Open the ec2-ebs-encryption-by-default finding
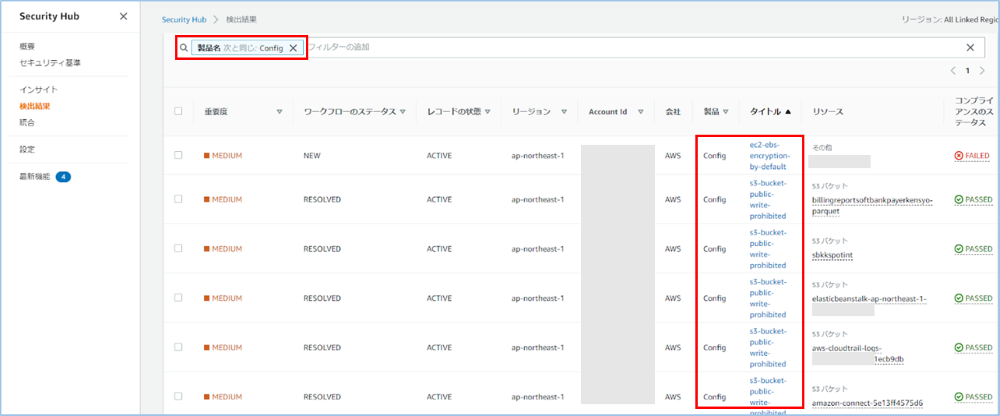The image size is (1000, 416). tap(769, 156)
